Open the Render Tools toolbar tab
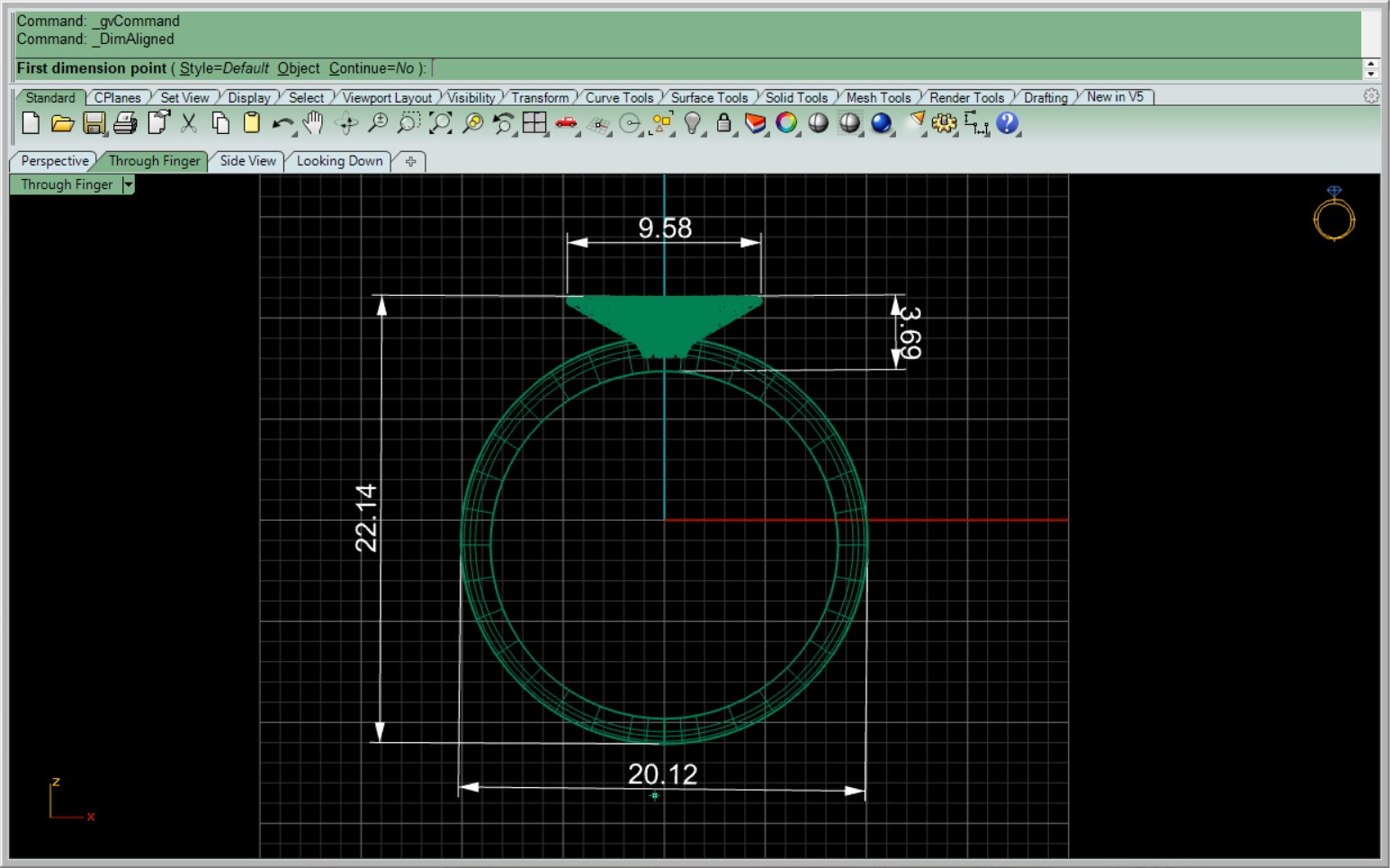Screen dimensions: 1390x868 [966, 97]
